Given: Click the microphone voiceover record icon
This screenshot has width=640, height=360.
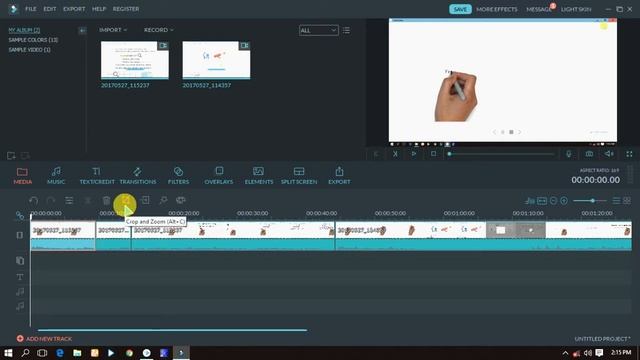Looking at the screenshot, I should click(569, 154).
